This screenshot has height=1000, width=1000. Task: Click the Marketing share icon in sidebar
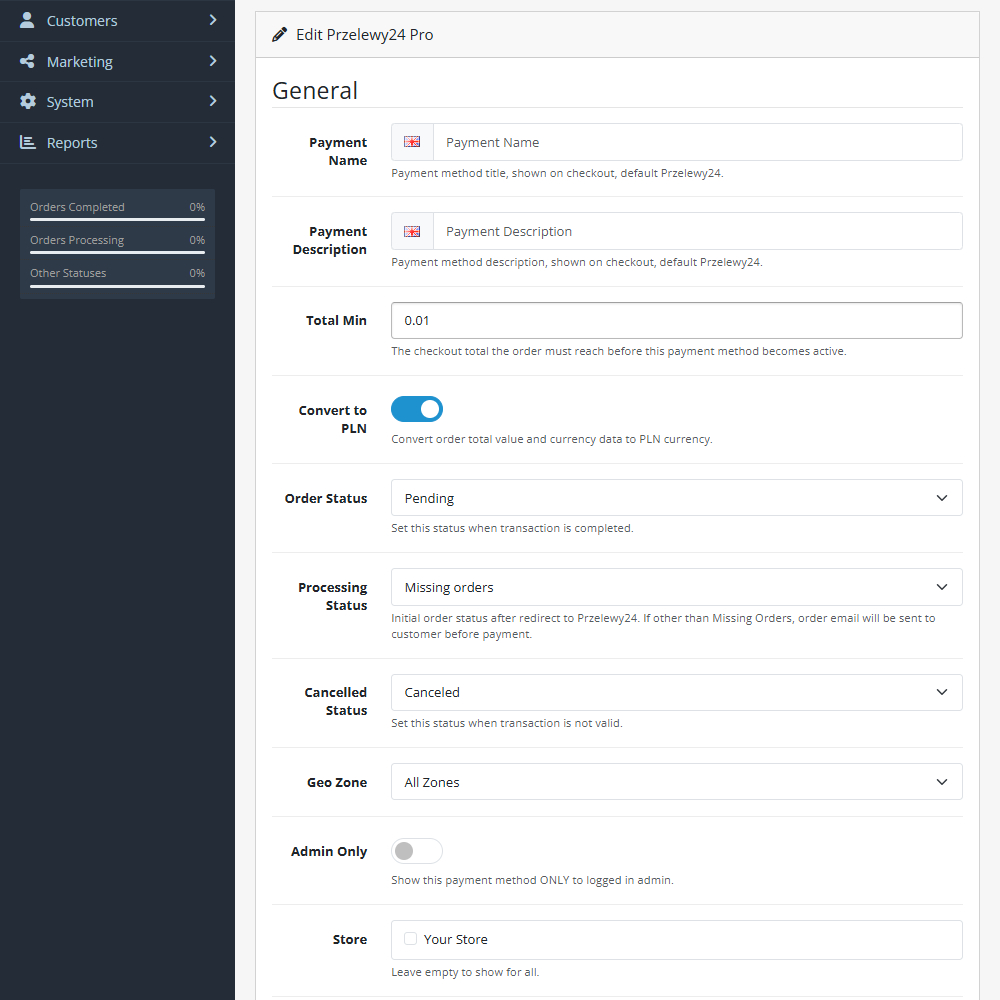pyautogui.click(x=28, y=61)
